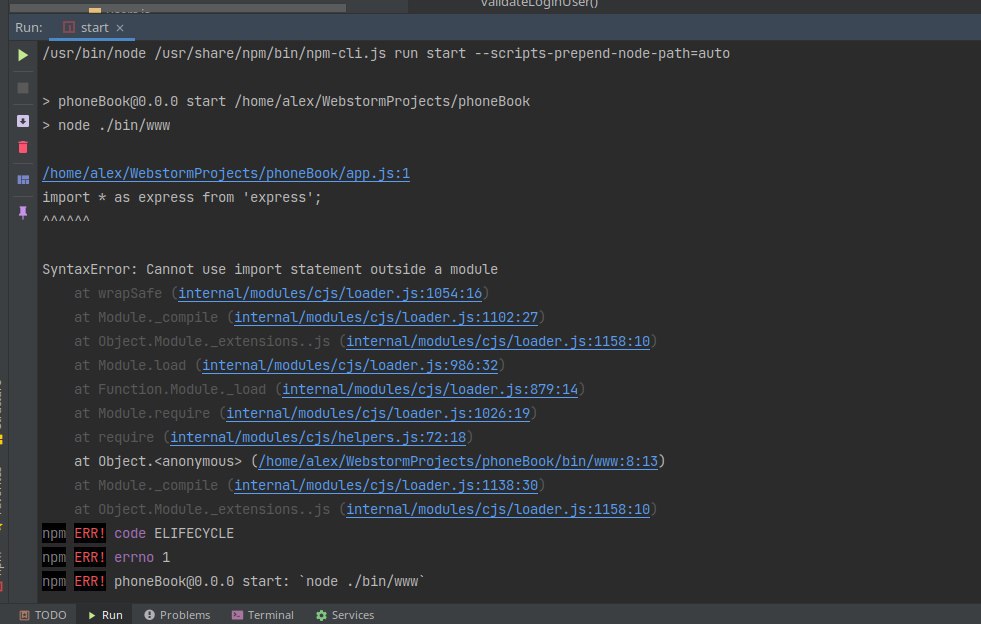Open the Run tool window tab

(105, 615)
